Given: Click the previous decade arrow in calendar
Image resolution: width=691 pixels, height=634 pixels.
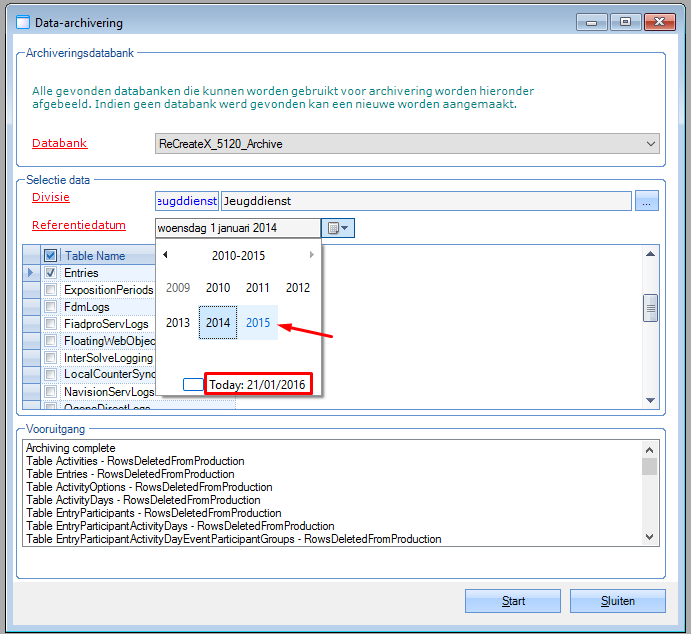Looking at the screenshot, I should point(165,255).
